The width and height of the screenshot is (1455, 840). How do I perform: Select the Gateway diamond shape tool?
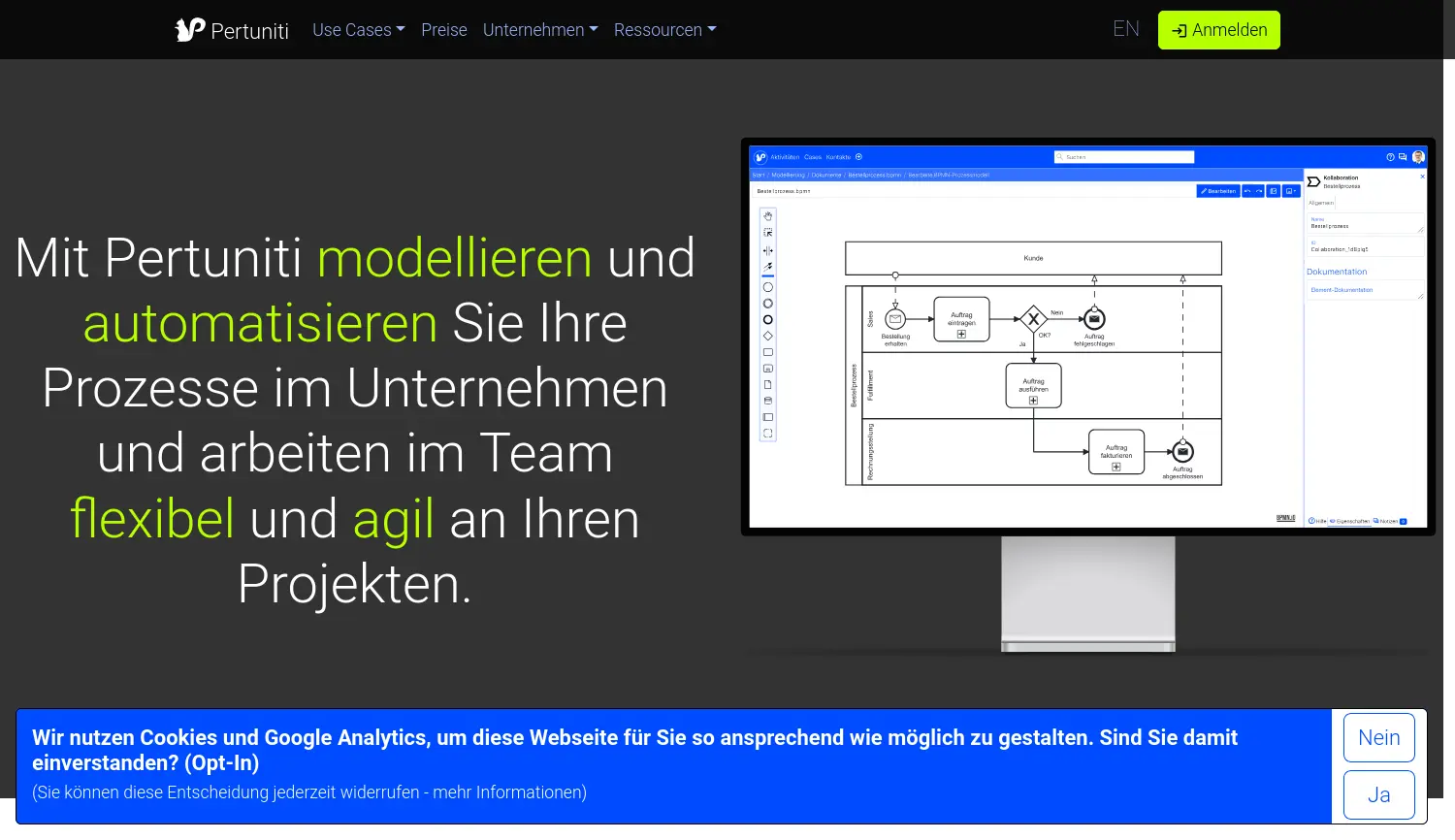point(767,335)
